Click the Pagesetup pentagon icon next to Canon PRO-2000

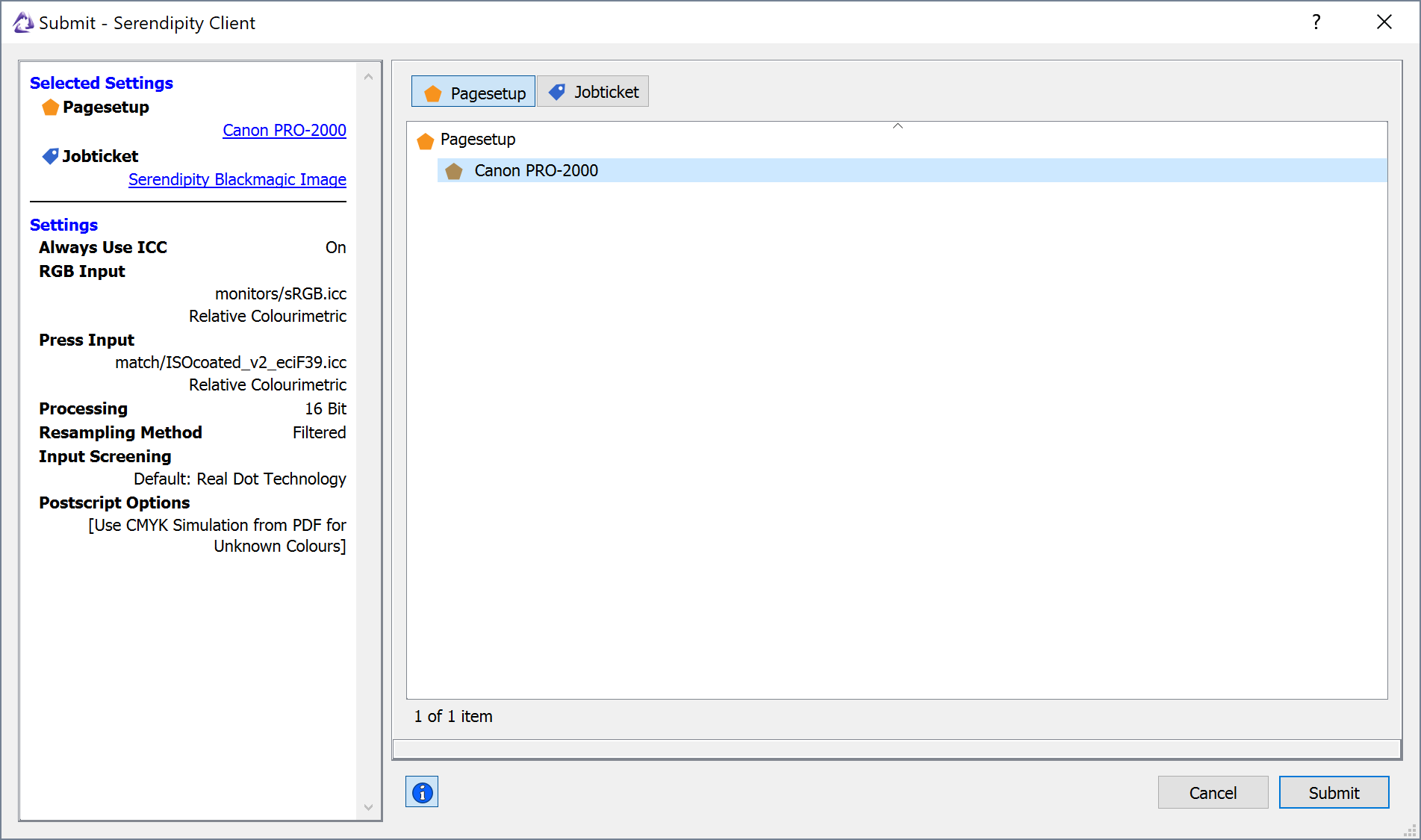click(x=454, y=170)
